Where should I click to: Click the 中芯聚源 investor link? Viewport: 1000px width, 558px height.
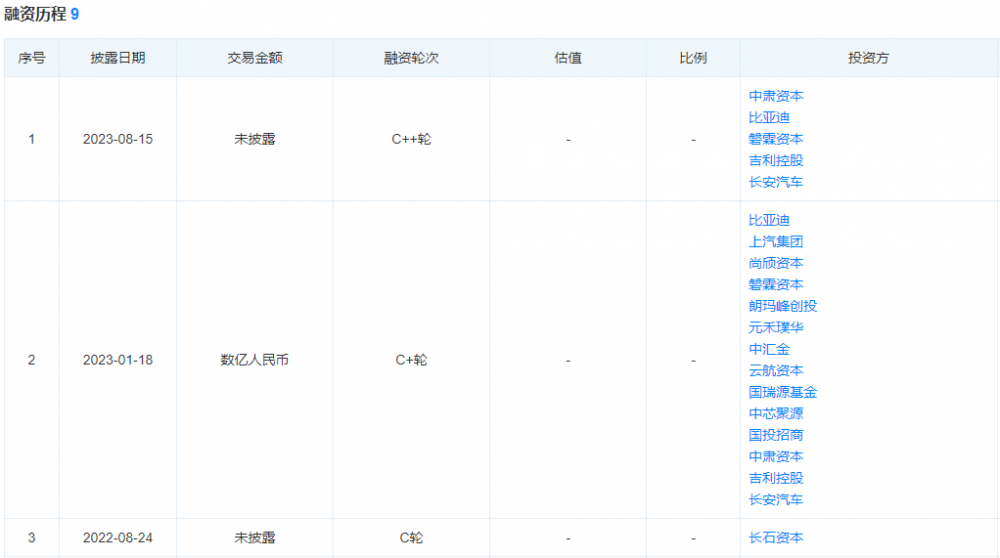coord(776,414)
